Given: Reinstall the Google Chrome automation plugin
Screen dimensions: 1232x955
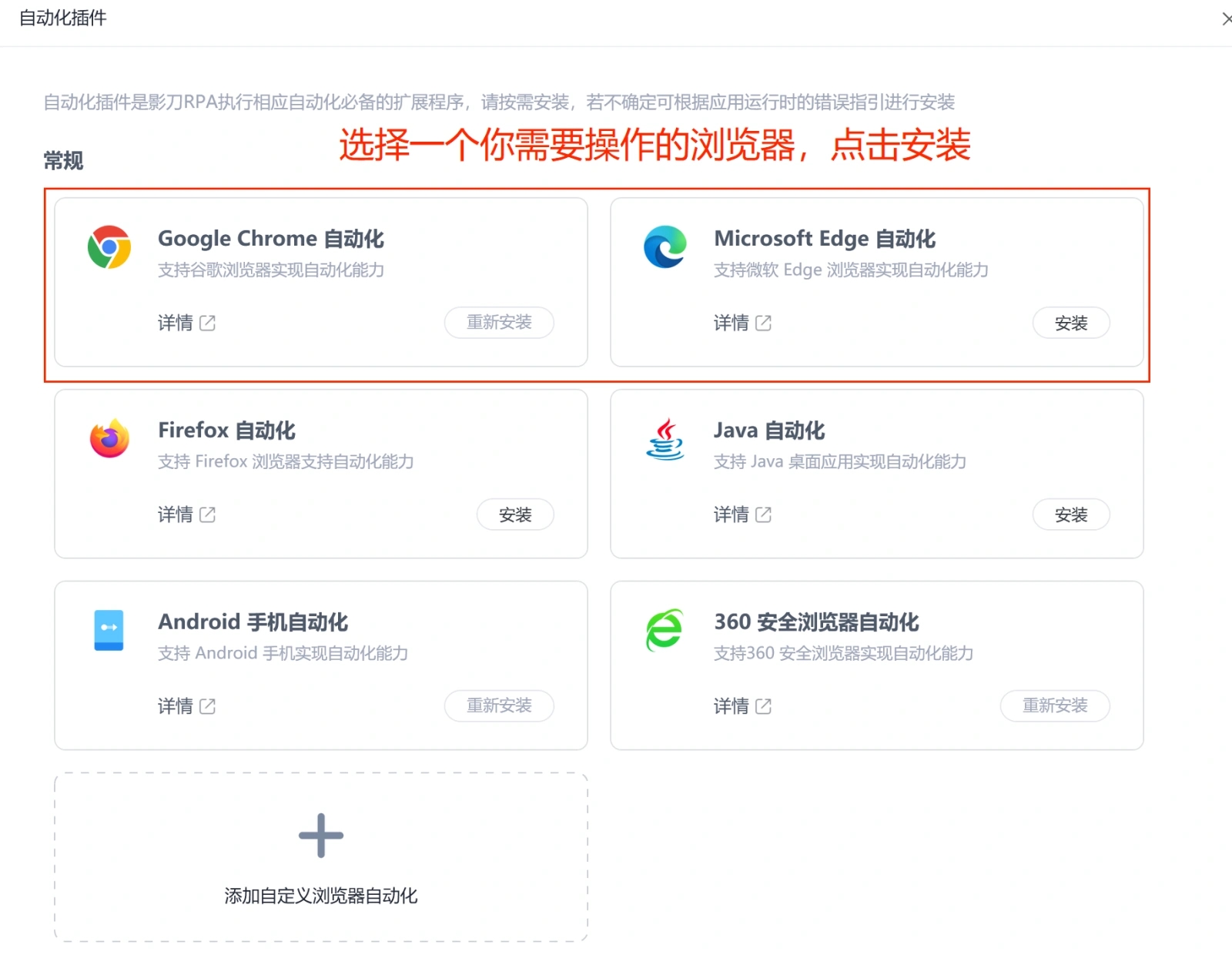Looking at the screenshot, I should tap(499, 323).
